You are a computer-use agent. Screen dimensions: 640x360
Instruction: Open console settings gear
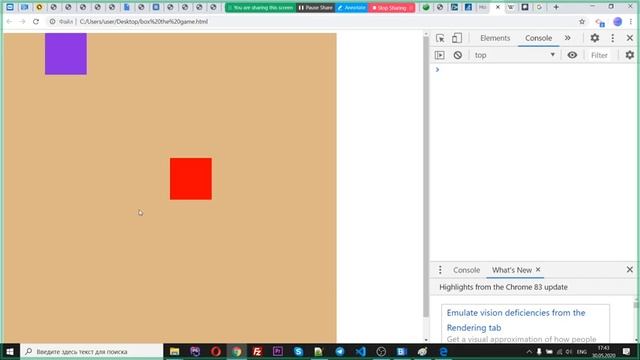coord(630,55)
